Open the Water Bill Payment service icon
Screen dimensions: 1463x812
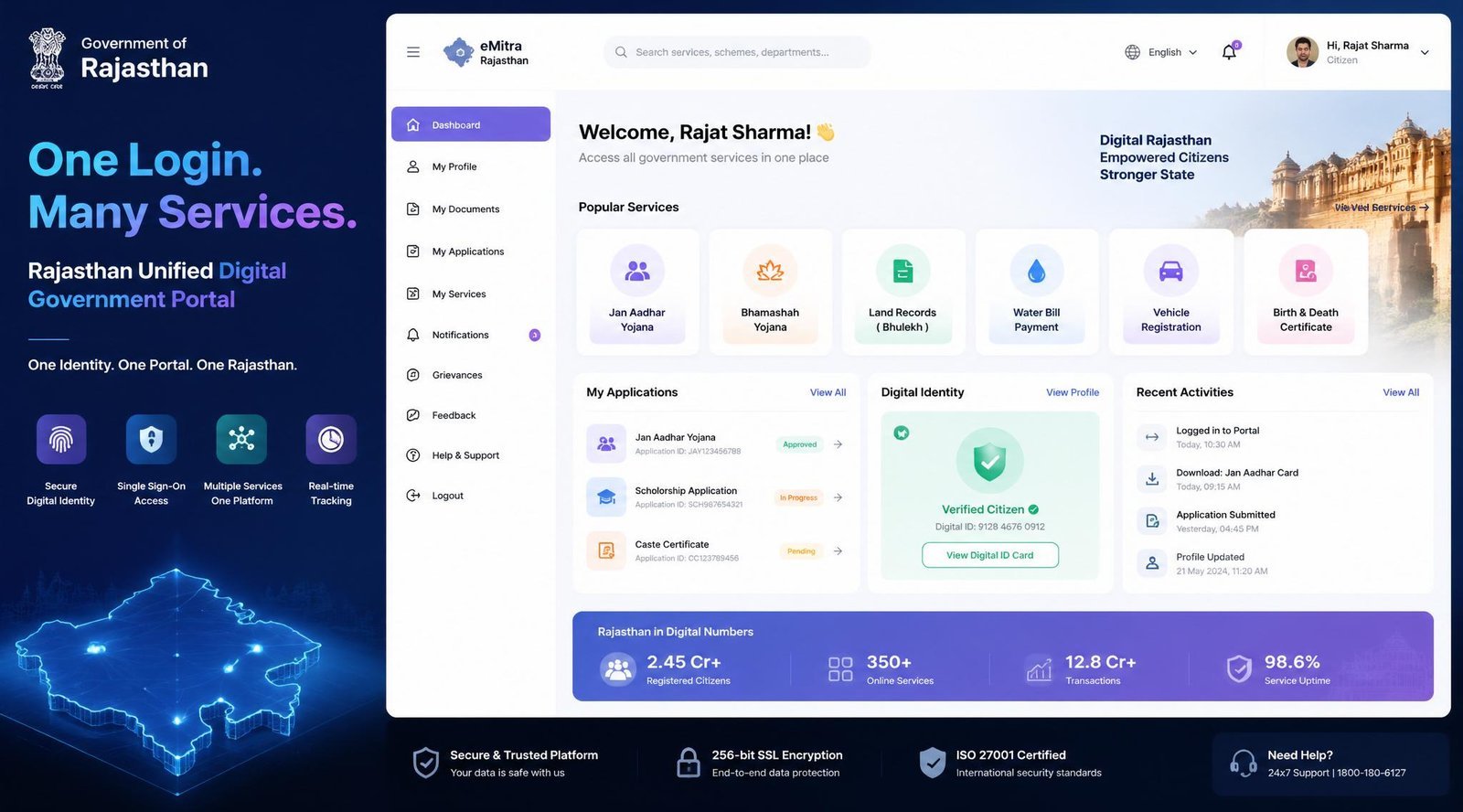pyautogui.click(x=1036, y=271)
